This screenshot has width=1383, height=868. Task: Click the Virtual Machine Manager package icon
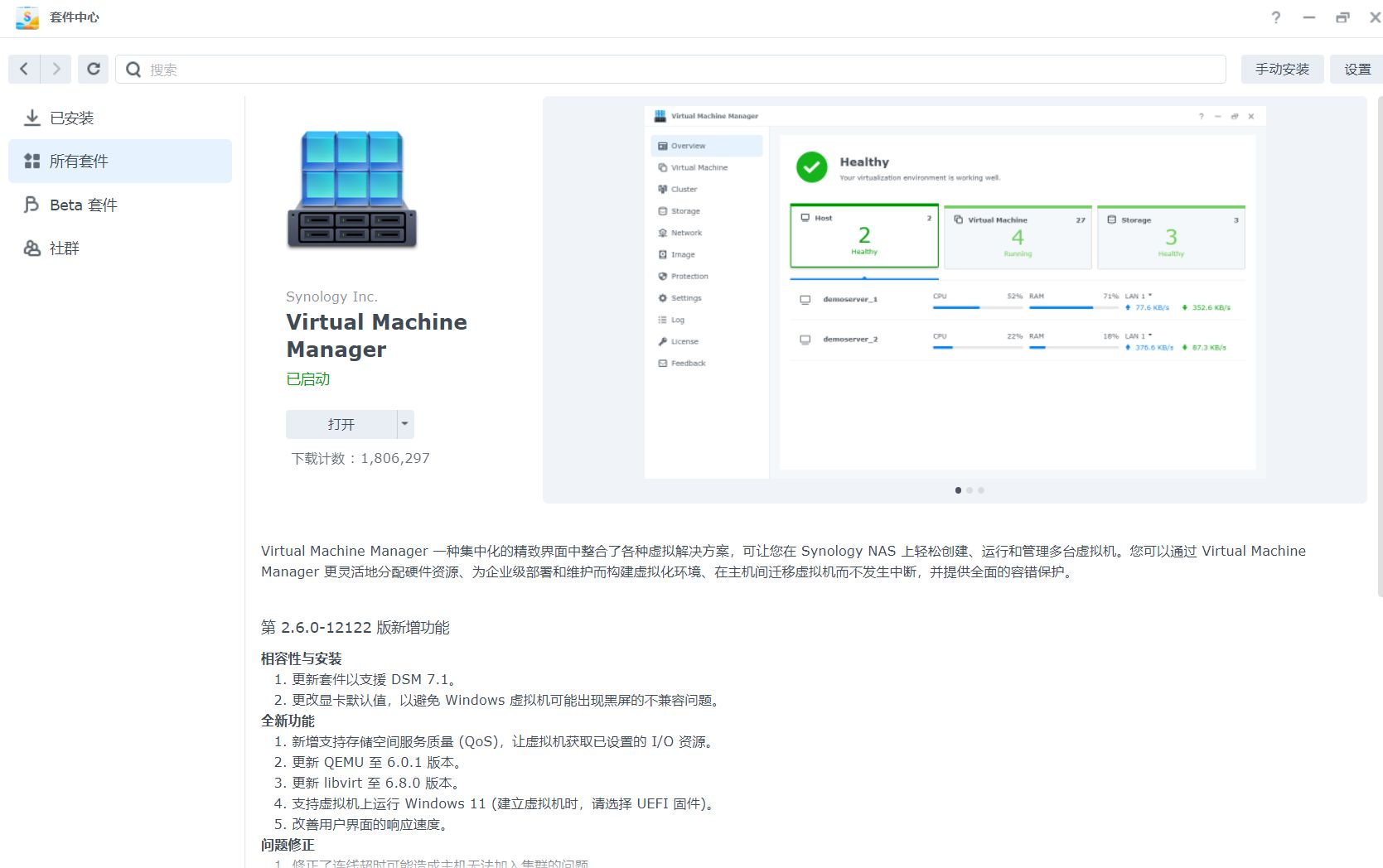(x=351, y=190)
